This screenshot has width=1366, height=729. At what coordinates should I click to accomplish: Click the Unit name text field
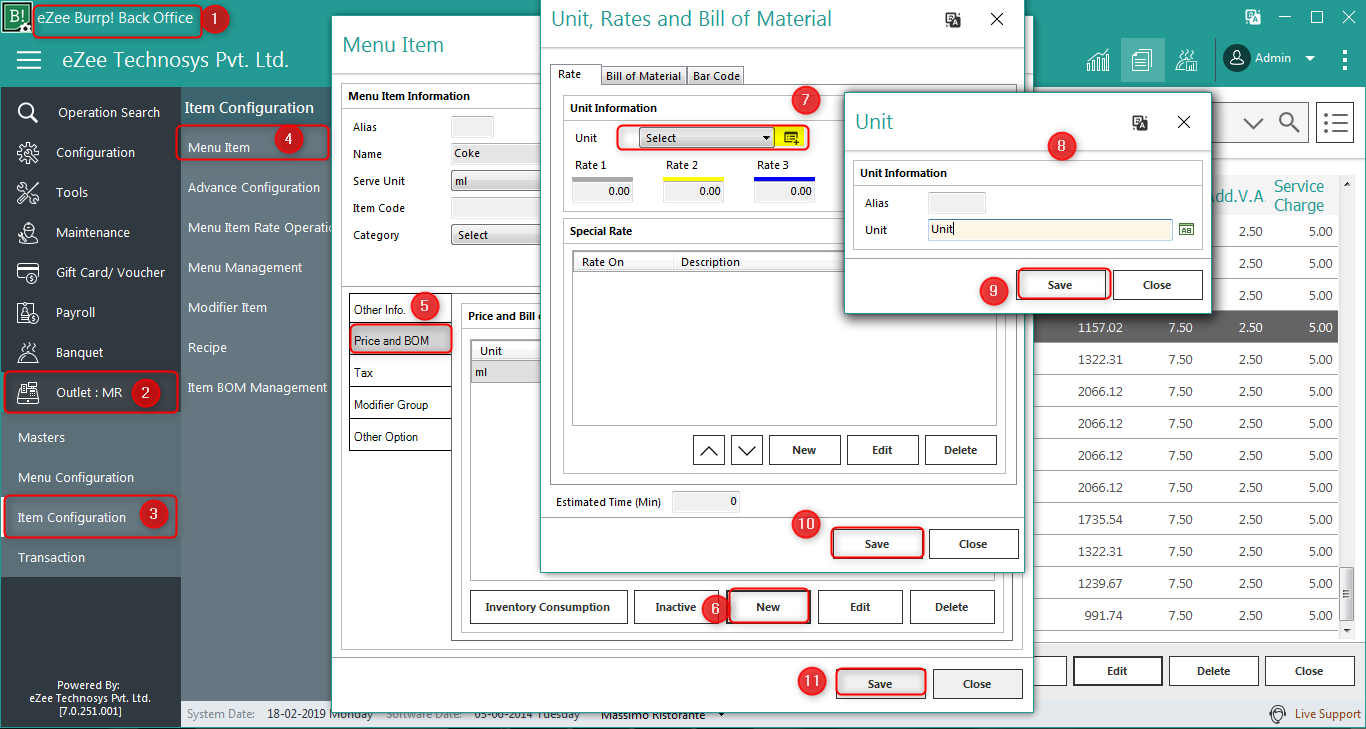(x=1050, y=229)
